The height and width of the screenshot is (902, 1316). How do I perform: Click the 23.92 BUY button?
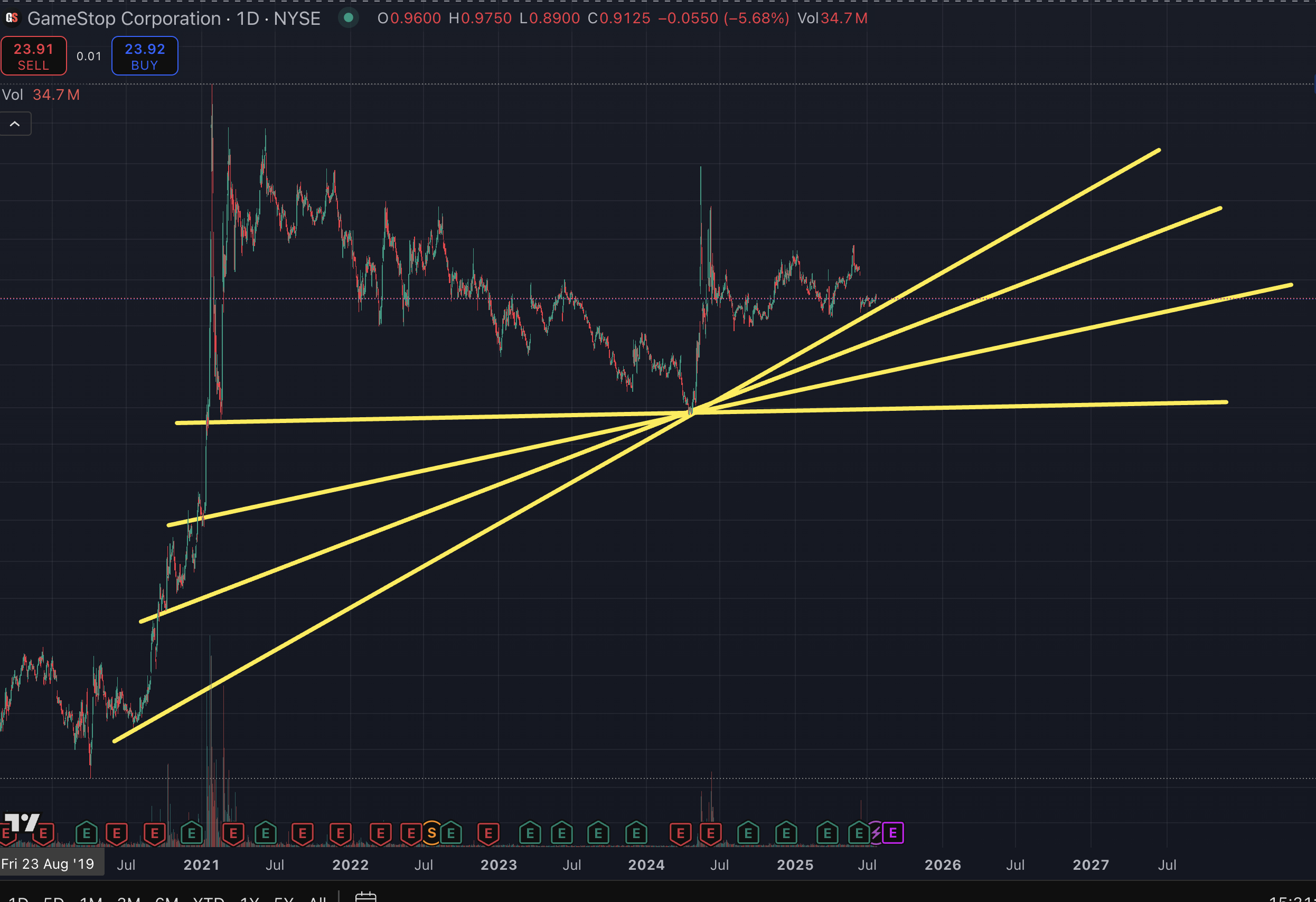[145, 56]
